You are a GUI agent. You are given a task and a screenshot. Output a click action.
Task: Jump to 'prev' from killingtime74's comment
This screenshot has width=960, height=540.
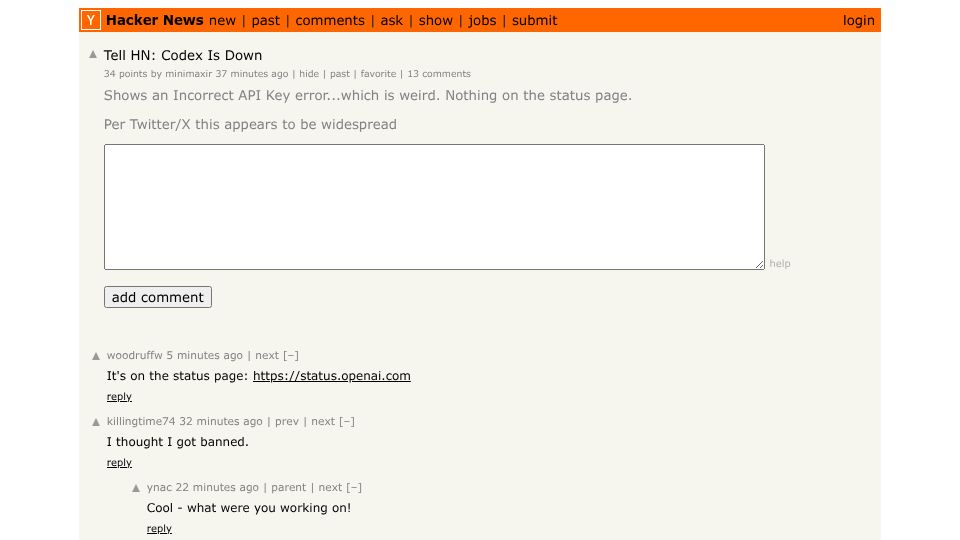(x=287, y=421)
